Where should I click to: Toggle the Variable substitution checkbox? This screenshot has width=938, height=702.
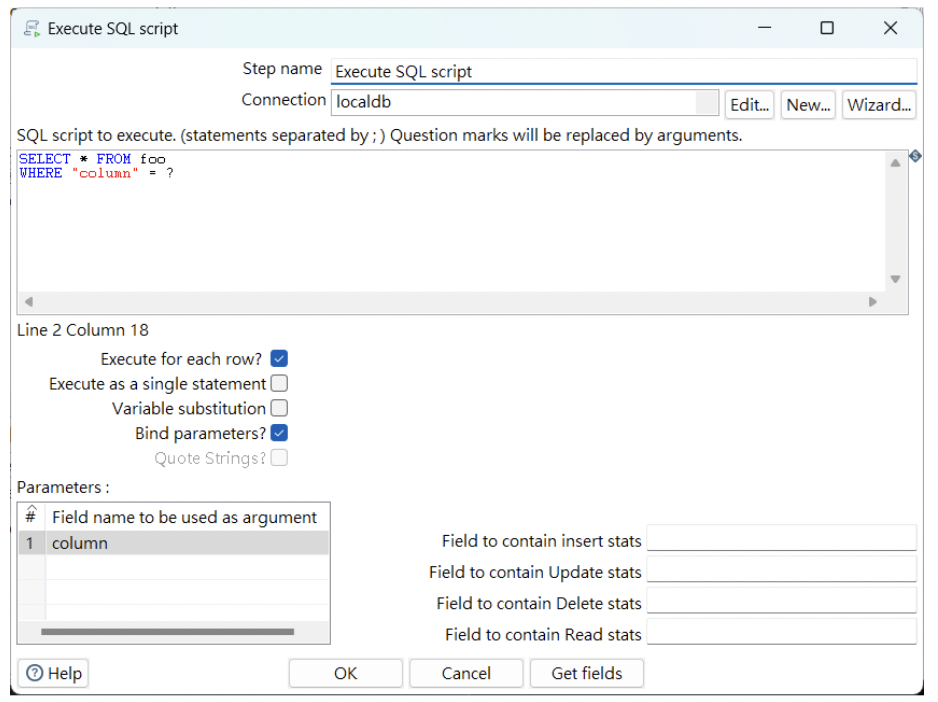(x=279, y=408)
